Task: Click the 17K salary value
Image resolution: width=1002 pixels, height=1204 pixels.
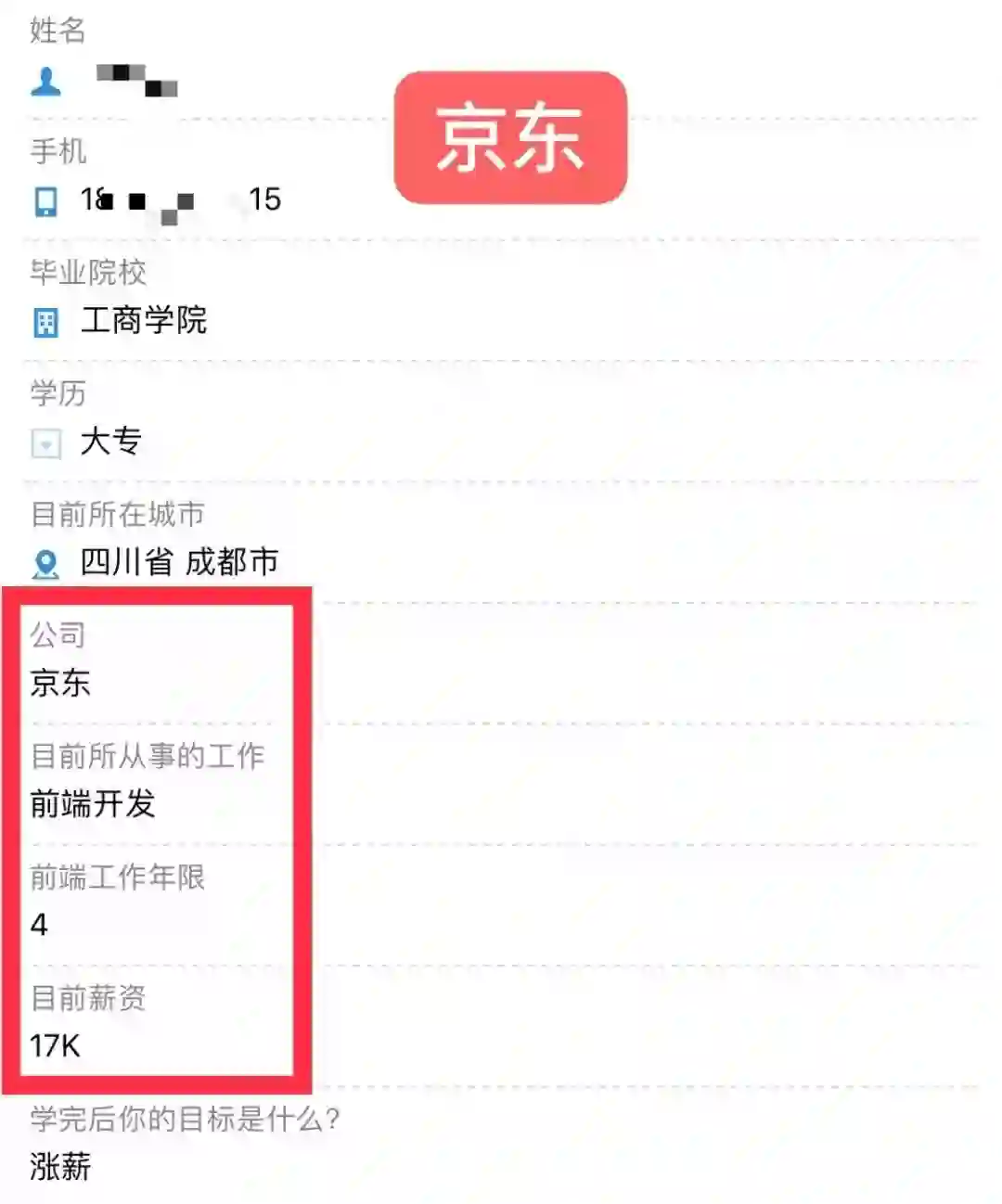Action: tap(55, 1046)
